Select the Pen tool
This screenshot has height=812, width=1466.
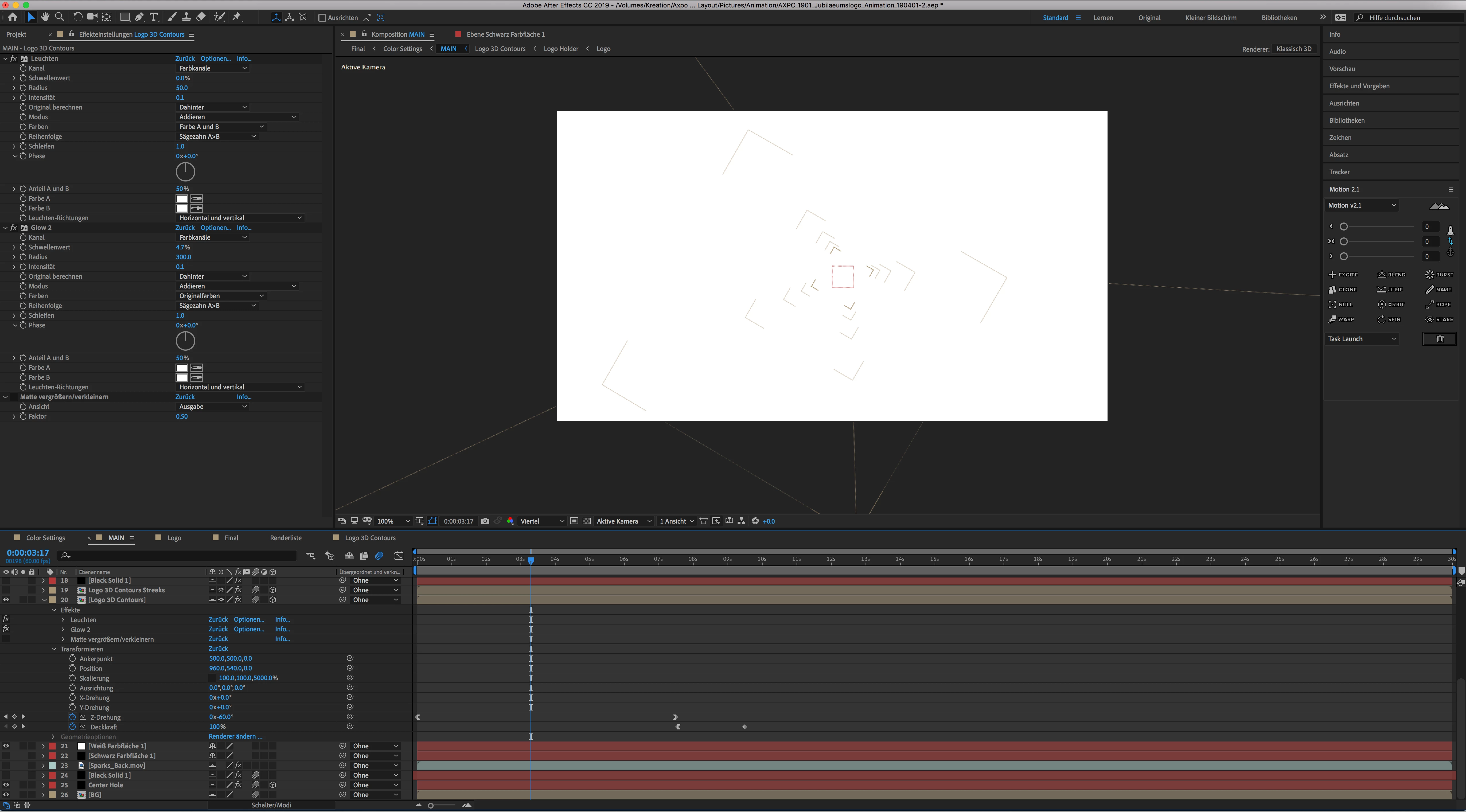pos(139,17)
